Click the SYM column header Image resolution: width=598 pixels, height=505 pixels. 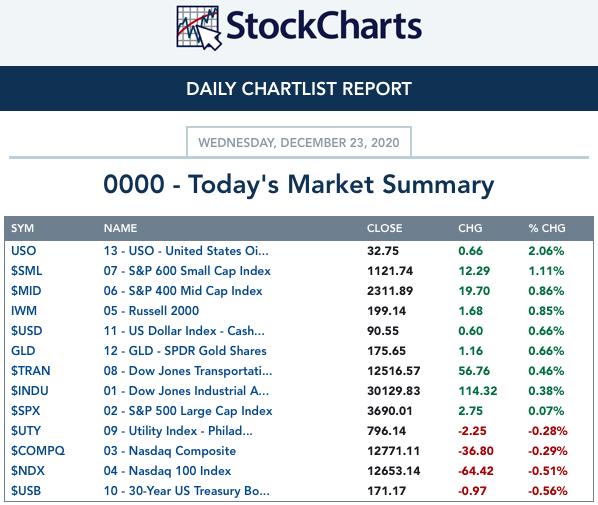tap(23, 228)
